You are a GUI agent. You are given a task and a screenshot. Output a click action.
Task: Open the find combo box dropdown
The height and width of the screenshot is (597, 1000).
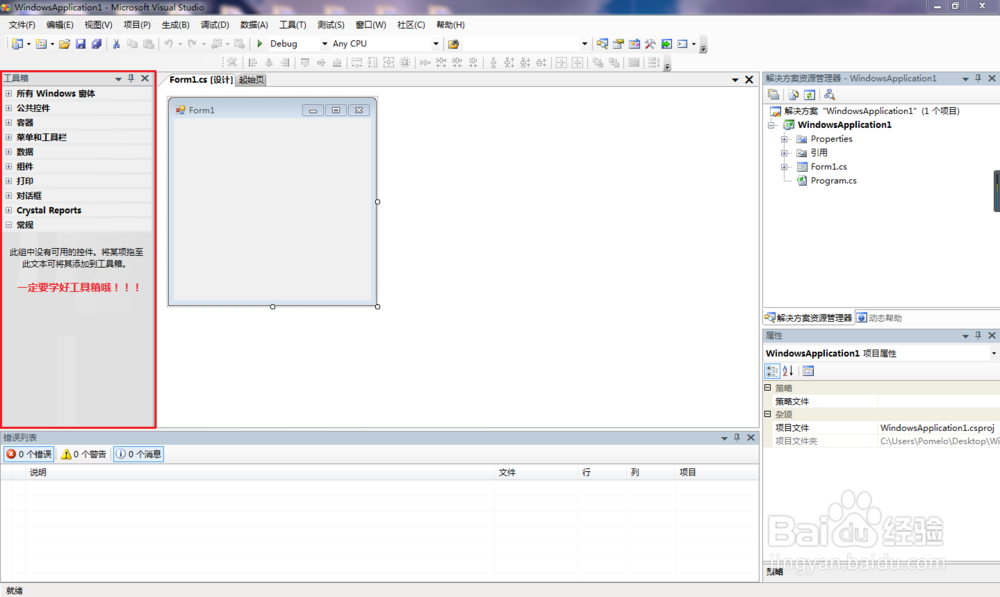click(584, 44)
